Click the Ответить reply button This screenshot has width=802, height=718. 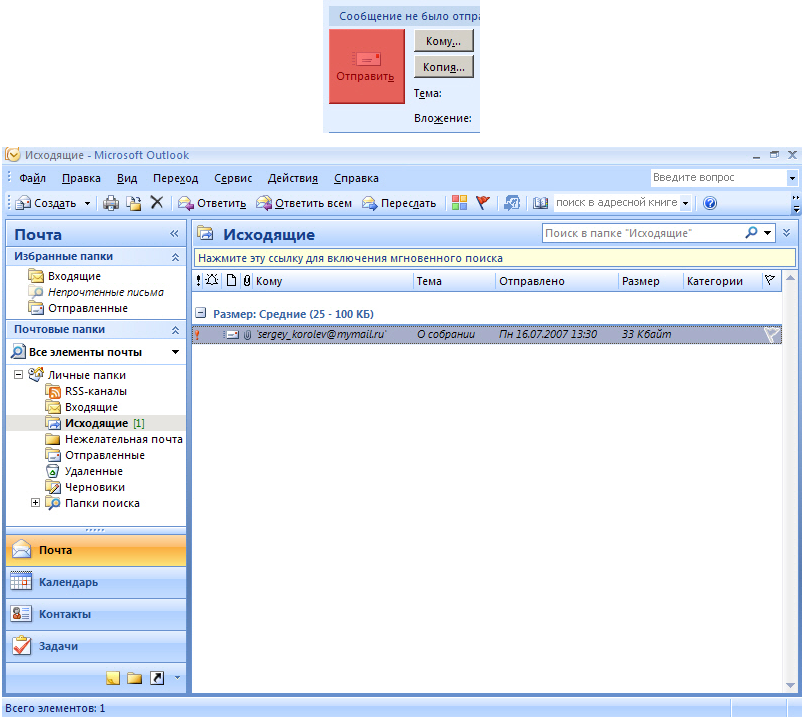(212, 203)
